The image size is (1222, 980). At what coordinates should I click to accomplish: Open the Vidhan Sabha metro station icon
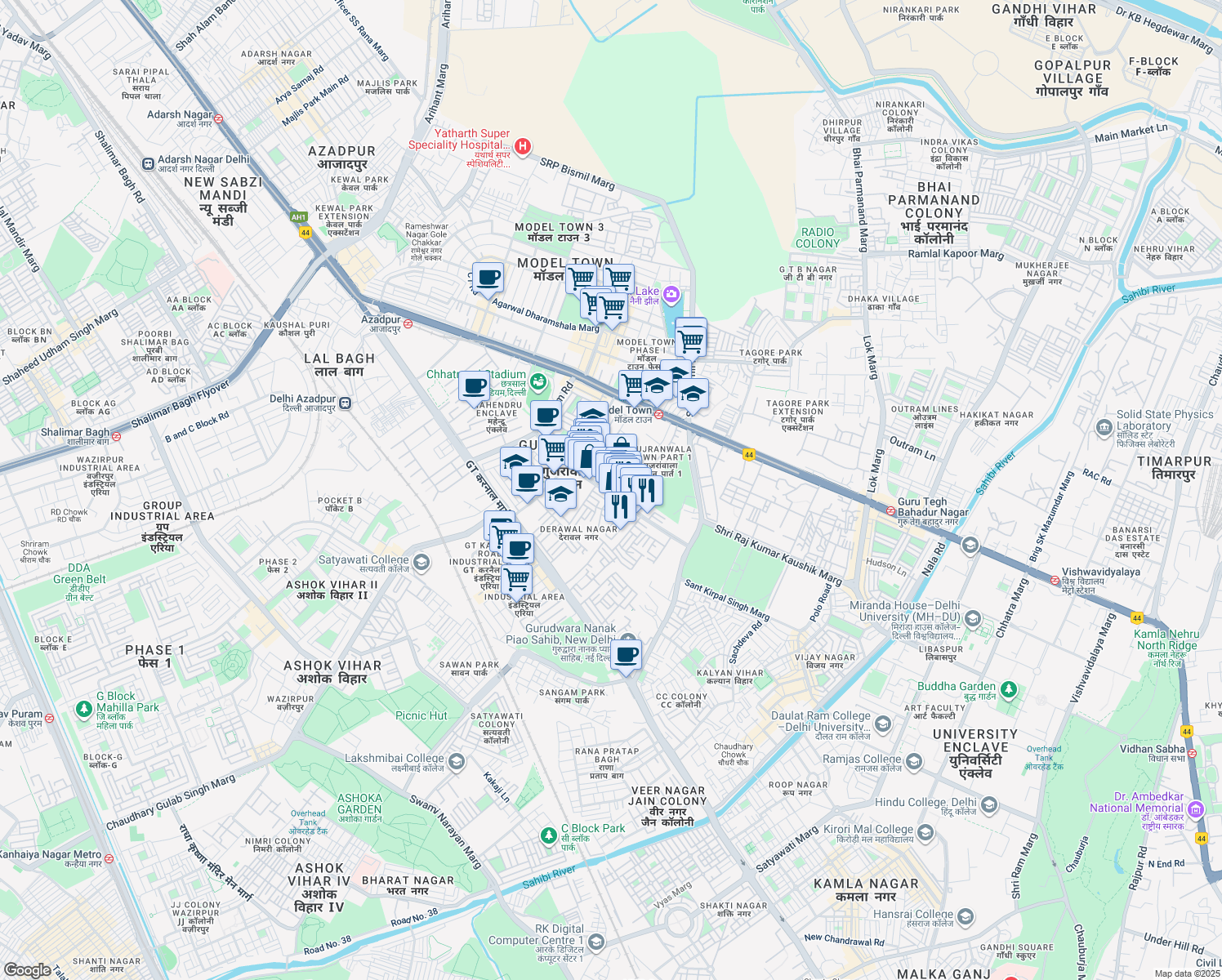(1191, 753)
